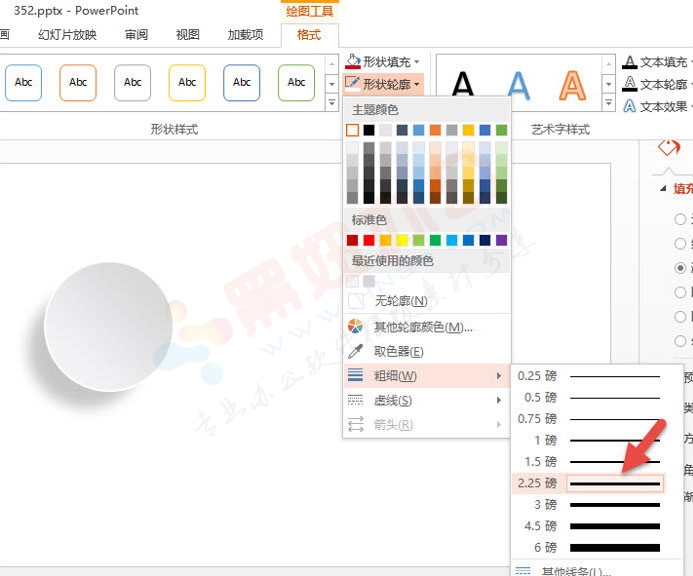Viewport: 693px width, 576px height.
Task: Expand the shape styles gallery more arrow
Action: pos(332,103)
